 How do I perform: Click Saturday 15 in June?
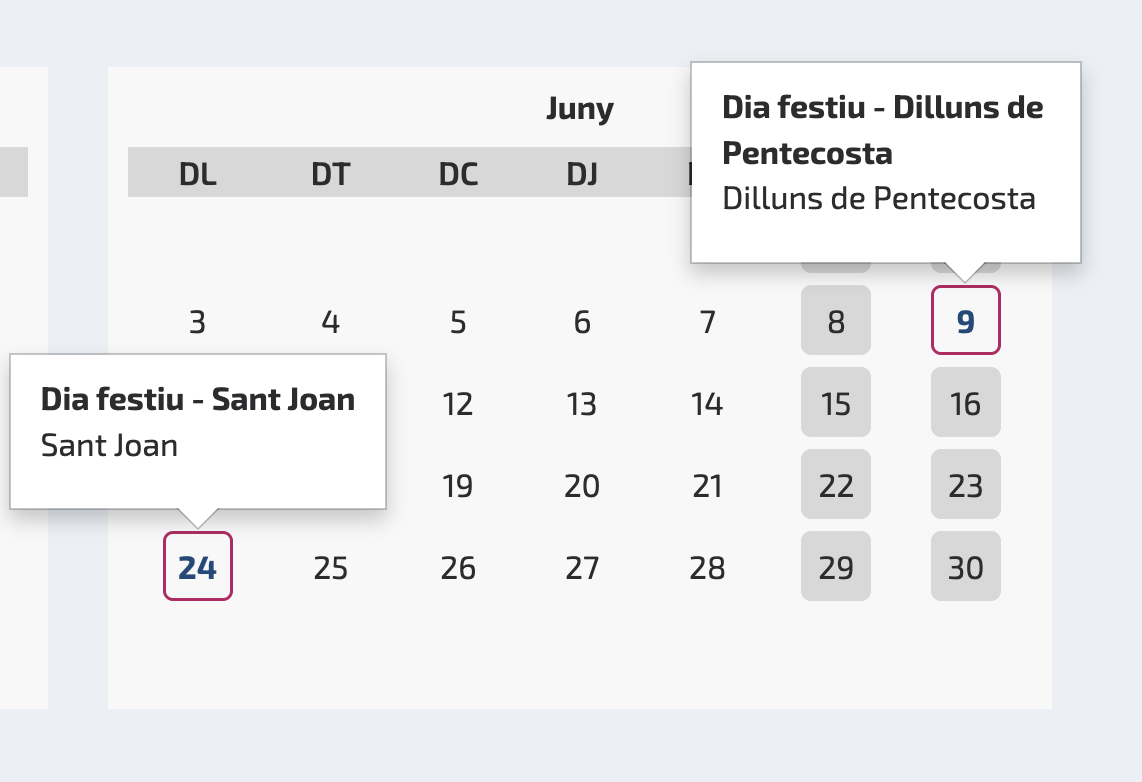coord(836,403)
